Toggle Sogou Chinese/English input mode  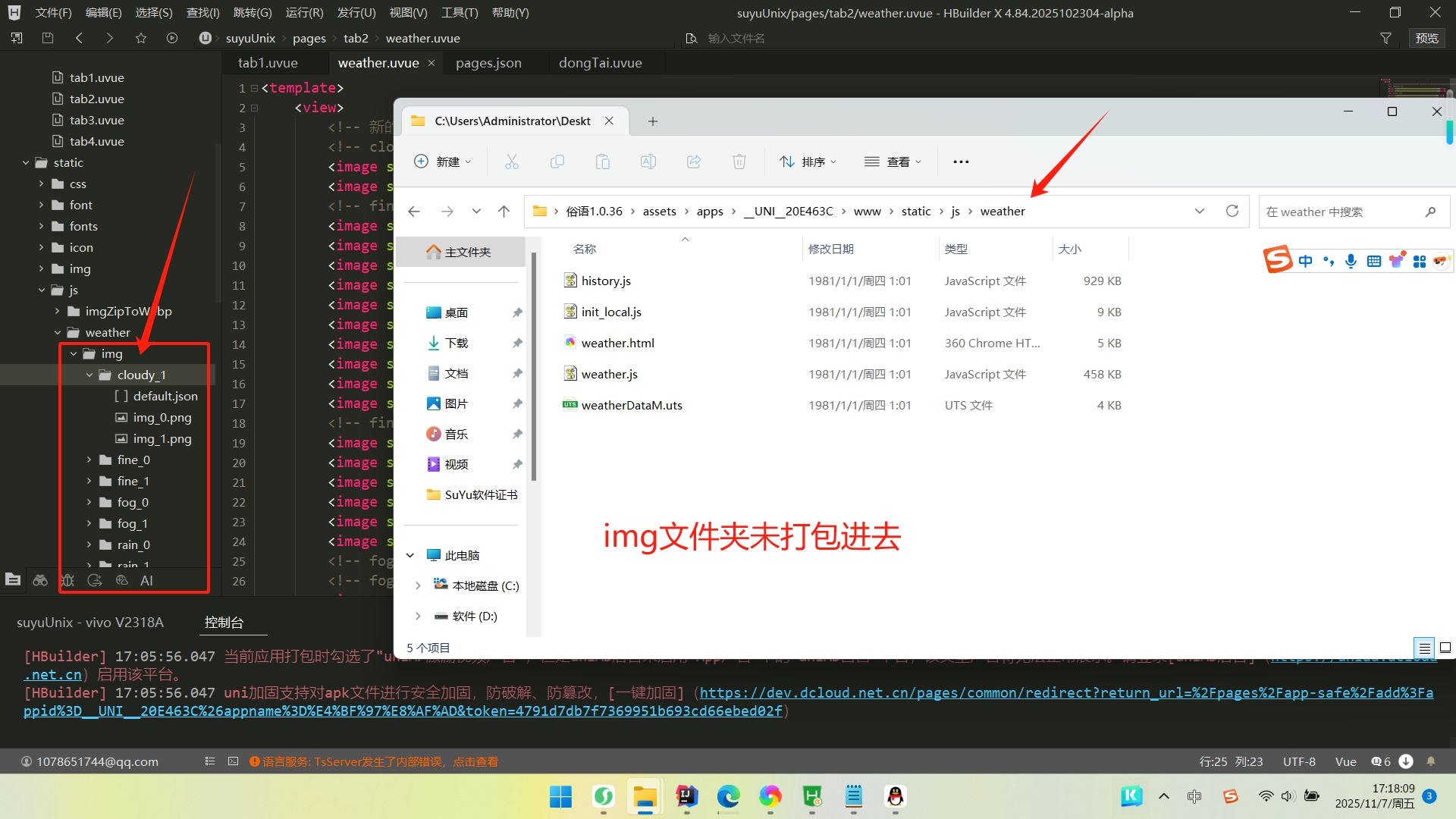[x=1305, y=262]
